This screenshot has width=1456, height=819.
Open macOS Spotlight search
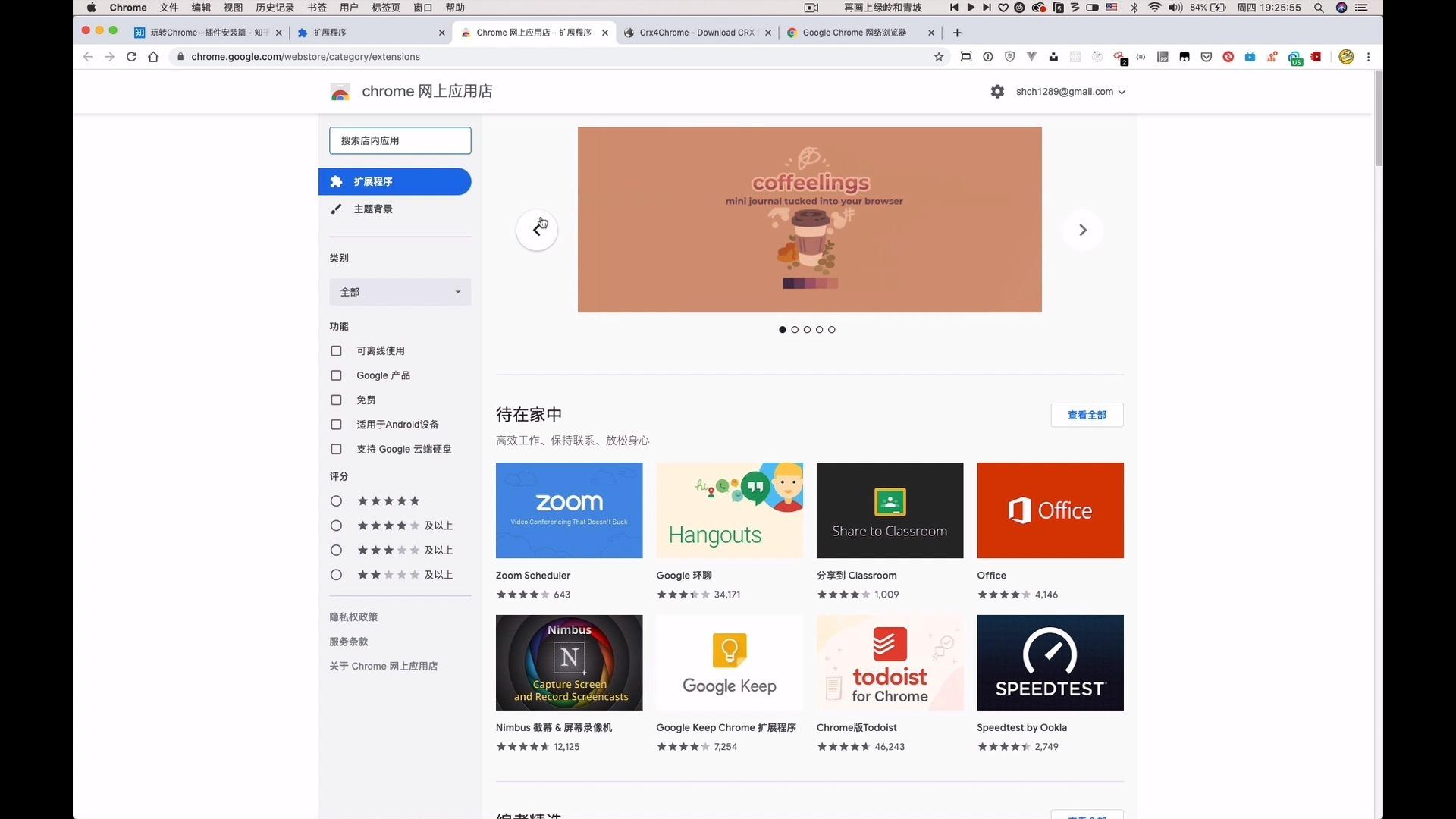click(1319, 8)
